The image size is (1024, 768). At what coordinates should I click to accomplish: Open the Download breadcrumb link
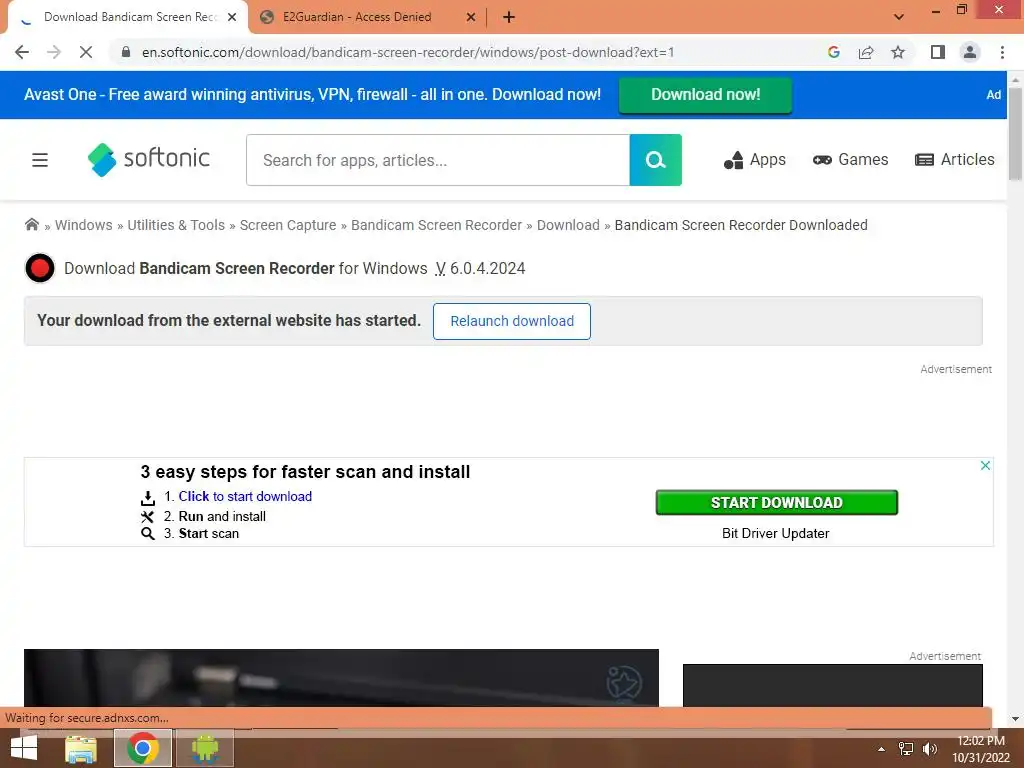pos(568,225)
